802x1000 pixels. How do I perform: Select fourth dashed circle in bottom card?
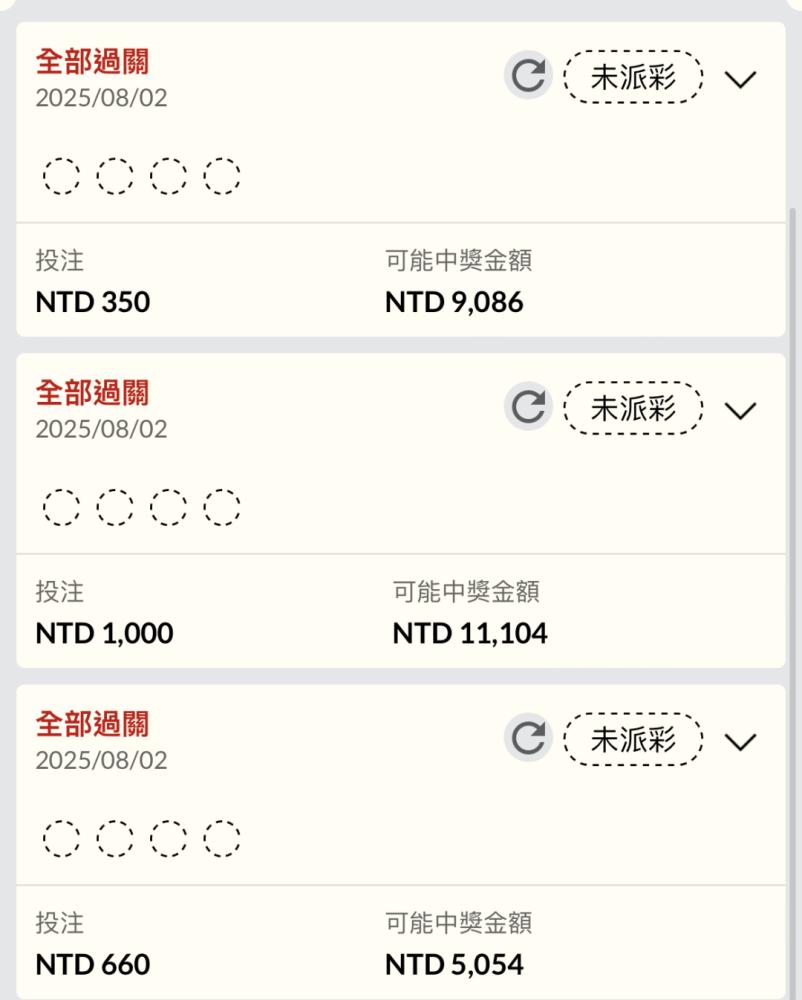222,838
